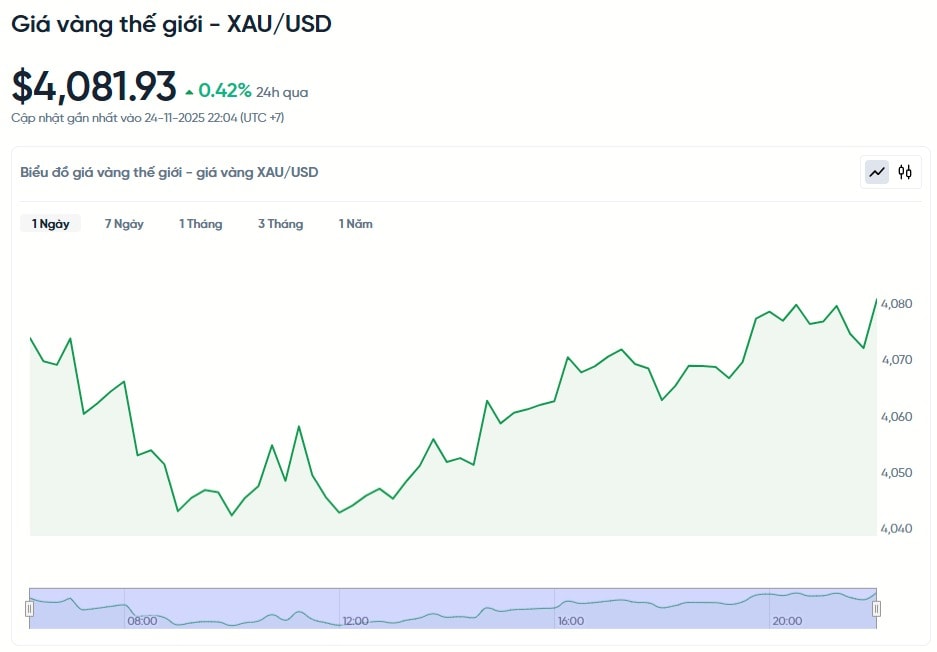Switch to the line chart view icon
The image size is (937, 652).
pyautogui.click(x=877, y=172)
